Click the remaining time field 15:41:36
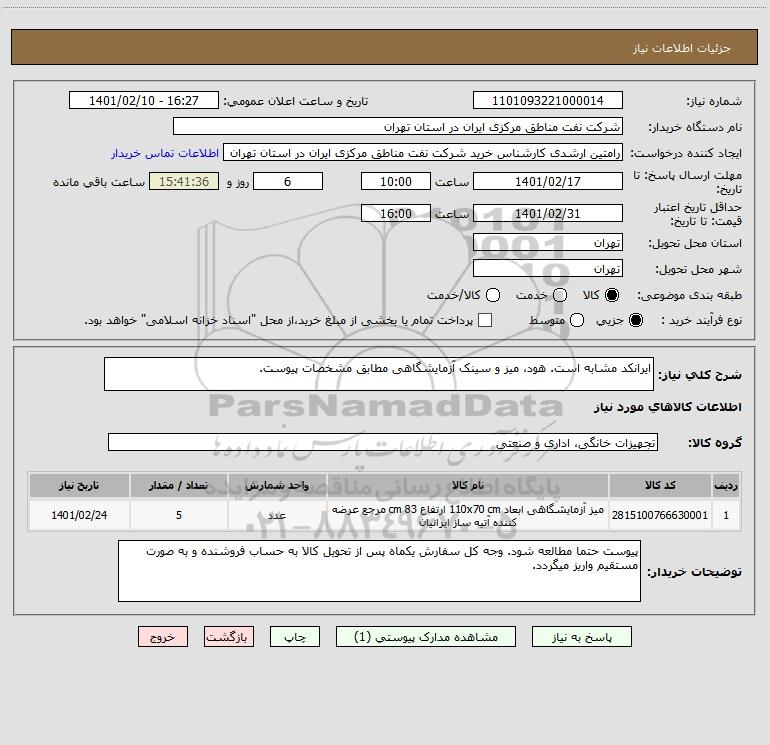The height and width of the screenshot is (745, 770). 184,181
